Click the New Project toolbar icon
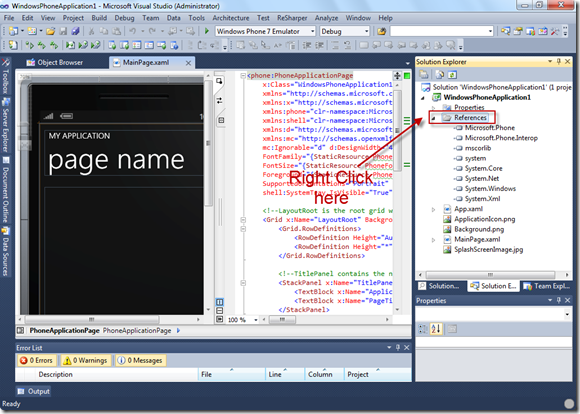580x414 pixels. (13, 31)
